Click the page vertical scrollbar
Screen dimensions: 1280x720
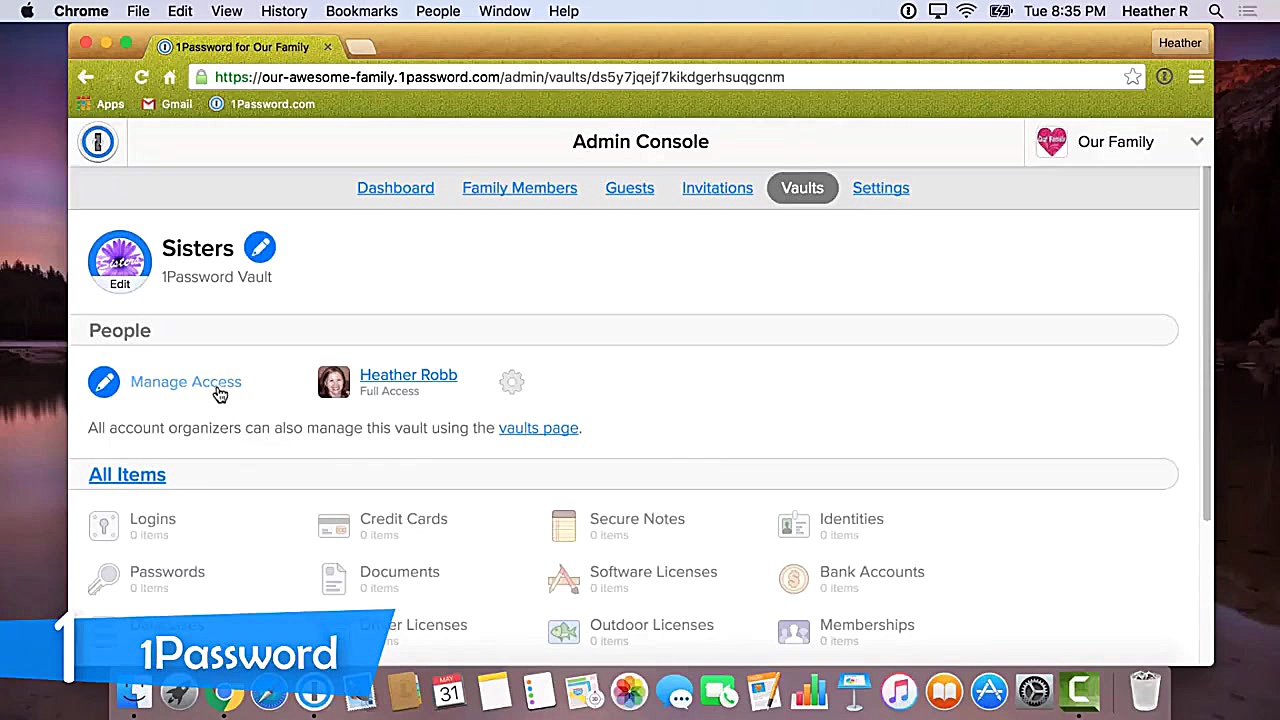[1207, 345]
